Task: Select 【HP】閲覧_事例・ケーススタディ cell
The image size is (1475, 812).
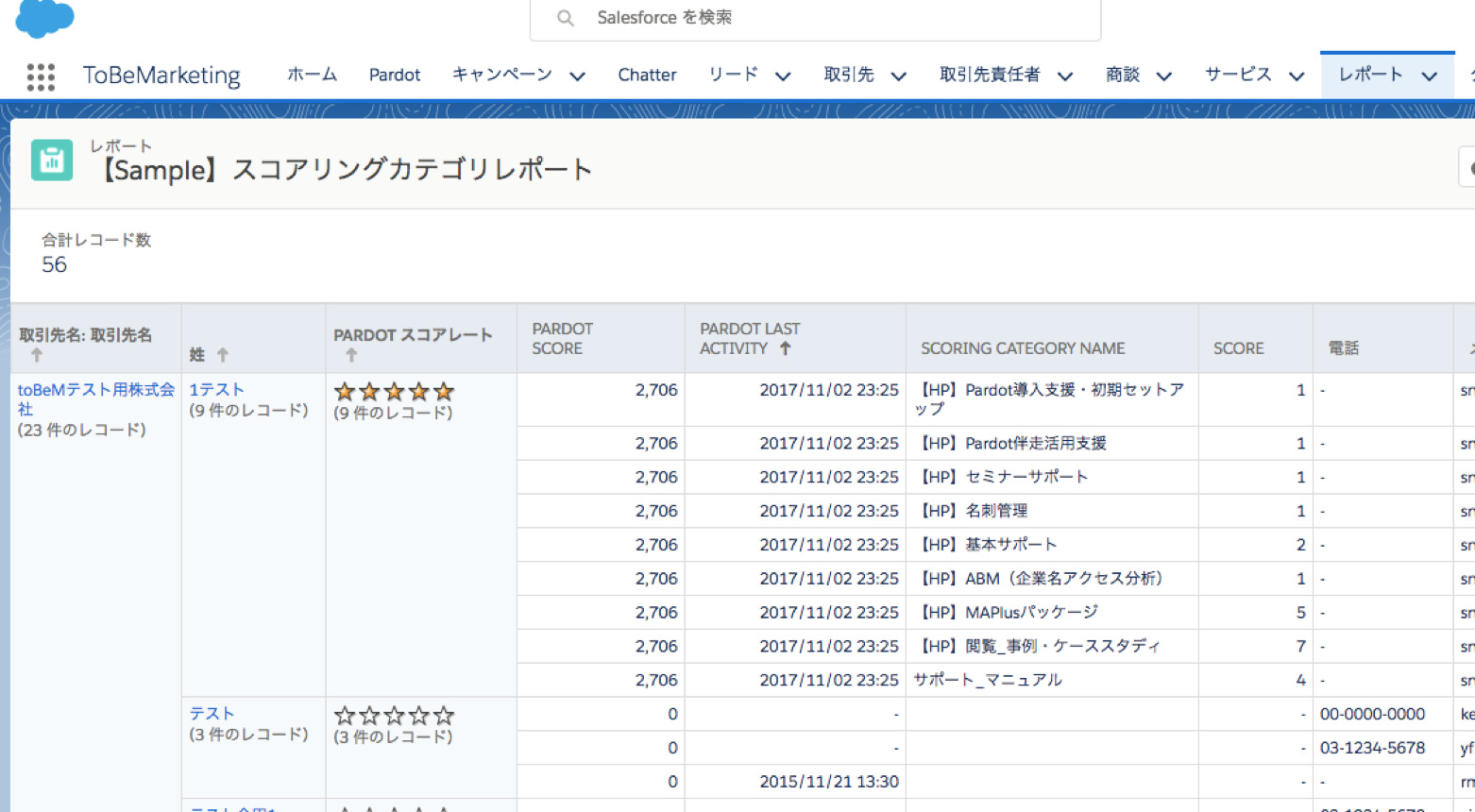Action: pos(1052,647)
